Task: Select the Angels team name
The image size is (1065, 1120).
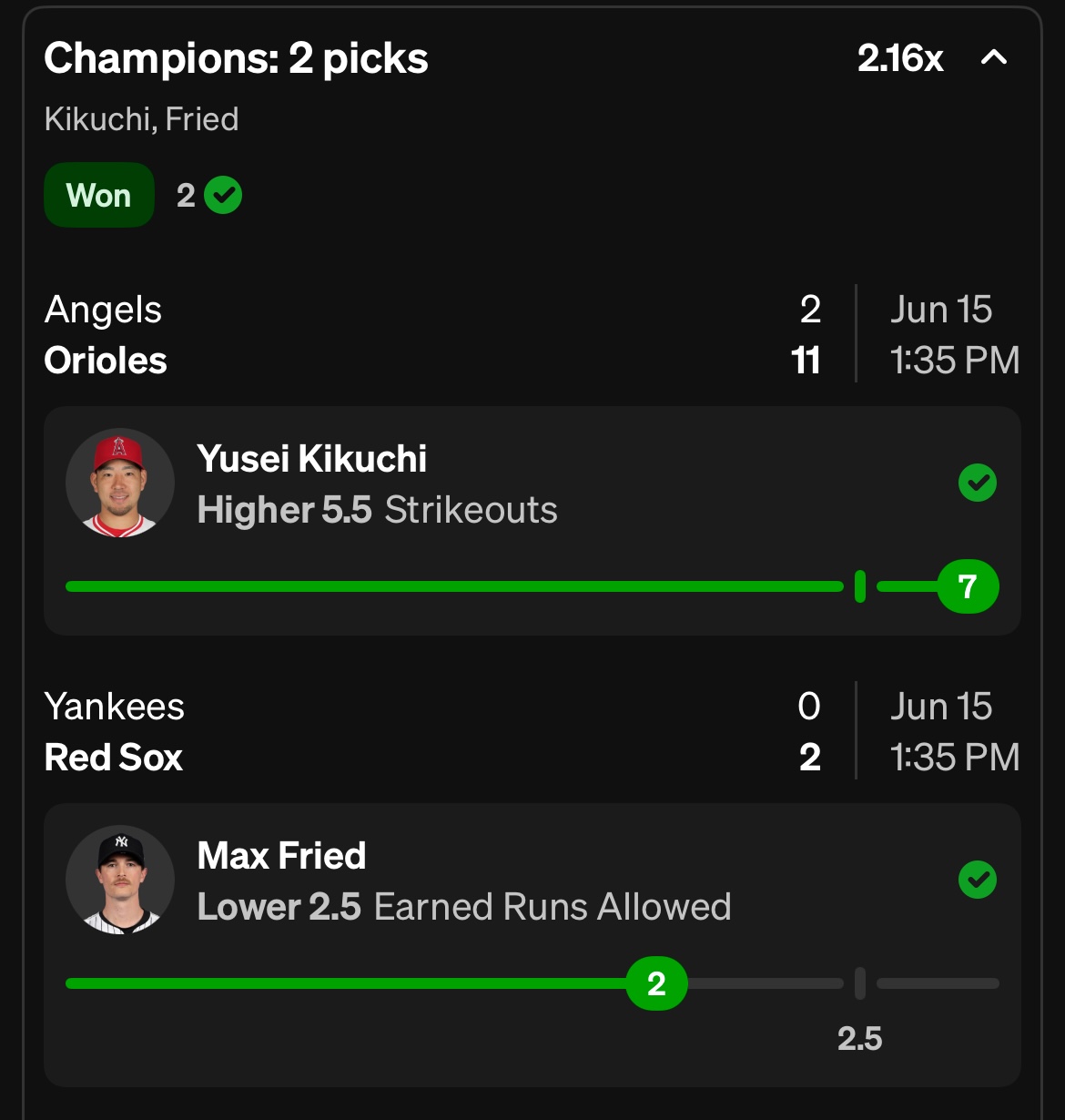Action: click(x=103, y=310)
